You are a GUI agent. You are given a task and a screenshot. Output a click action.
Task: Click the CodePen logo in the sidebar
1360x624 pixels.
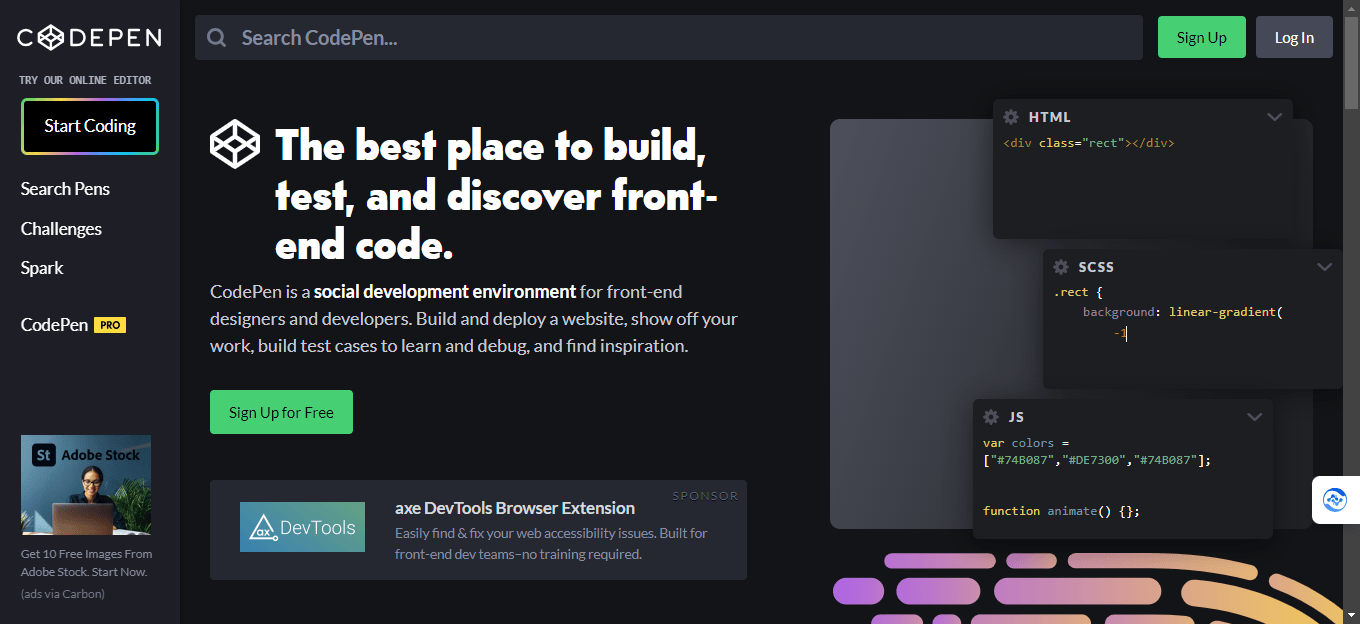[89, 37]
